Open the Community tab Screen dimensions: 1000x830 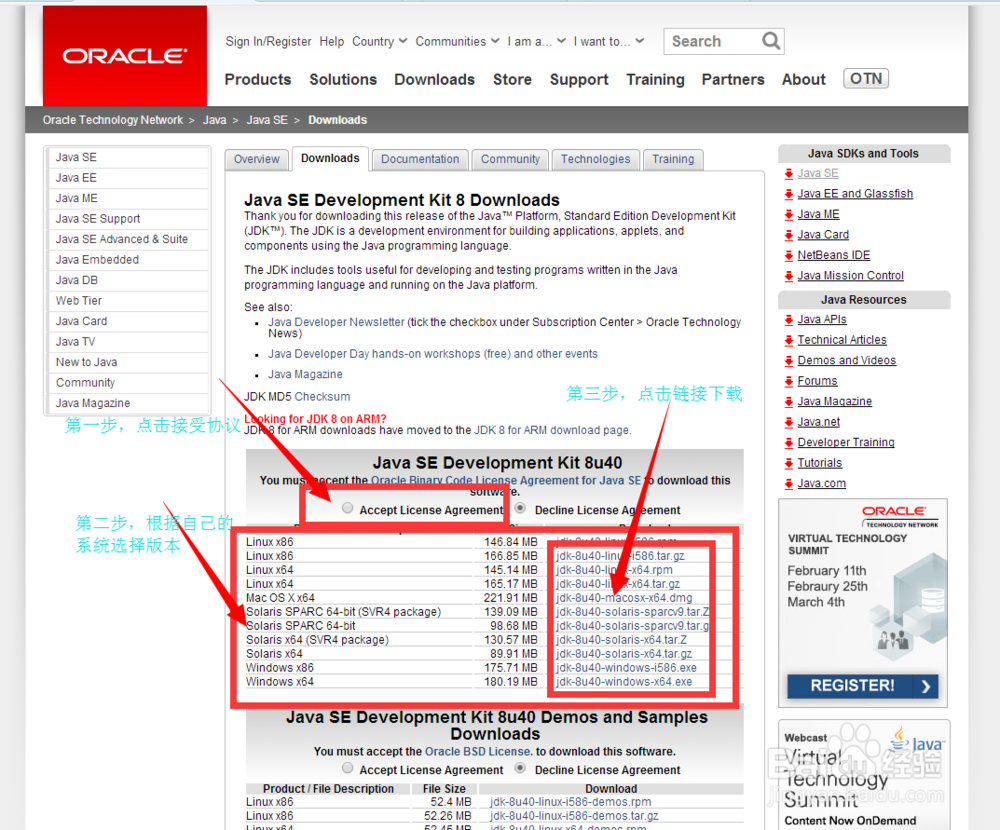(x=510, y=159)
